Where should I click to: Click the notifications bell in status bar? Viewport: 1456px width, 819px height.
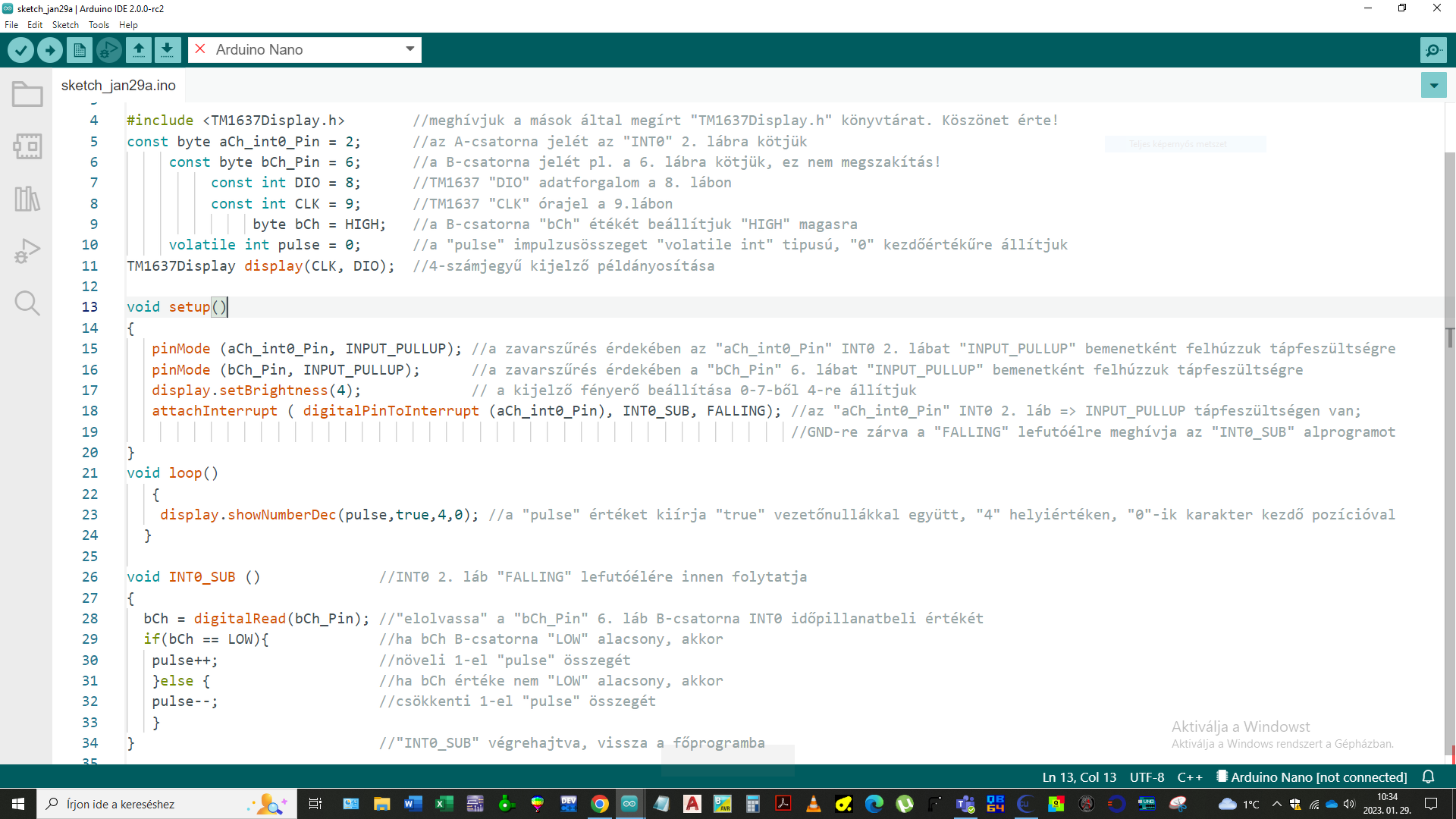tap(1428, 777)
